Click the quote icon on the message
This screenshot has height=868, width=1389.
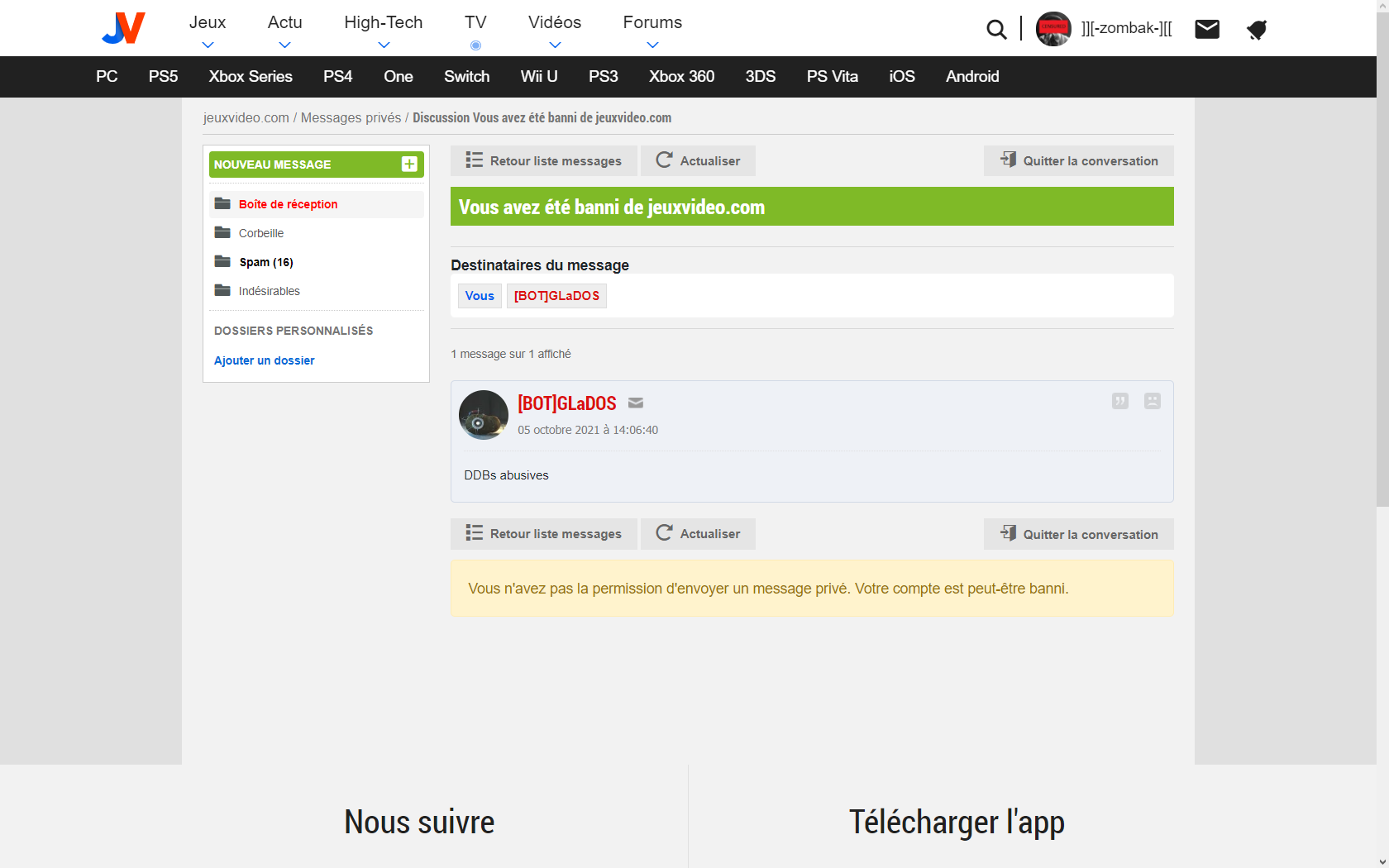1120,401
